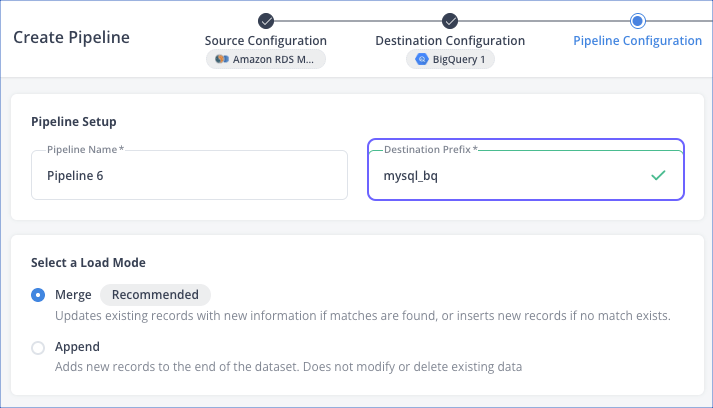The height and width of the screenshot is (408, 713).
Task: Click the Recommended badge beside Merge
Action: [x=155, y=295]
